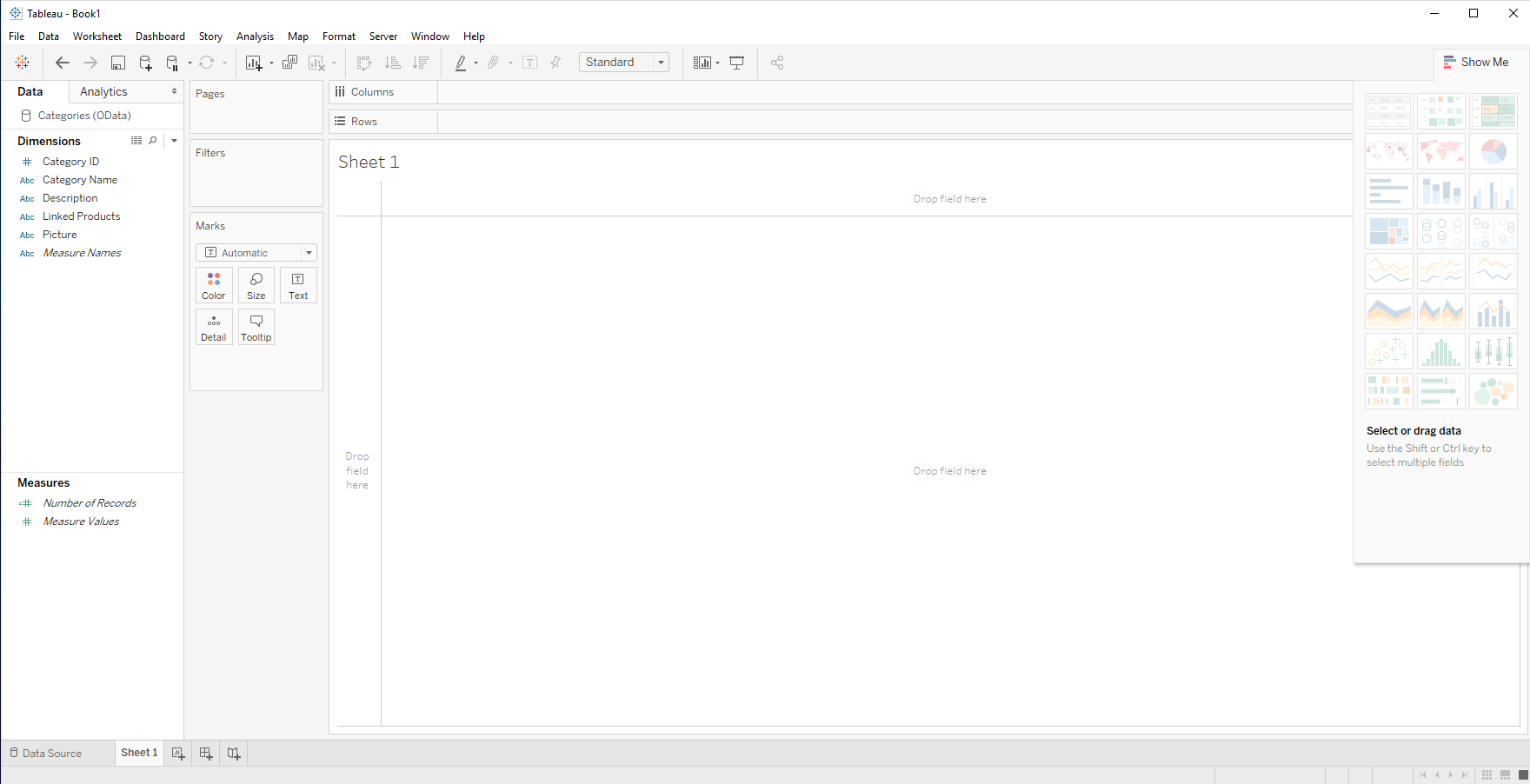Click the Add New Data Source icon
This screenshot has height=784, width=1530.
click(x=145, y=63)
